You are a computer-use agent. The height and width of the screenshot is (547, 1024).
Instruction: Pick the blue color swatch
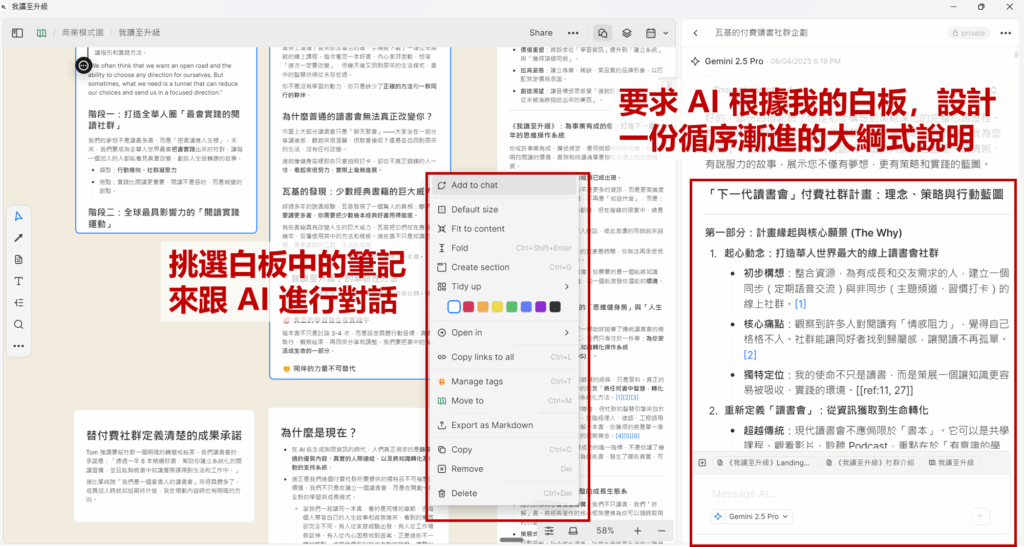526,307
